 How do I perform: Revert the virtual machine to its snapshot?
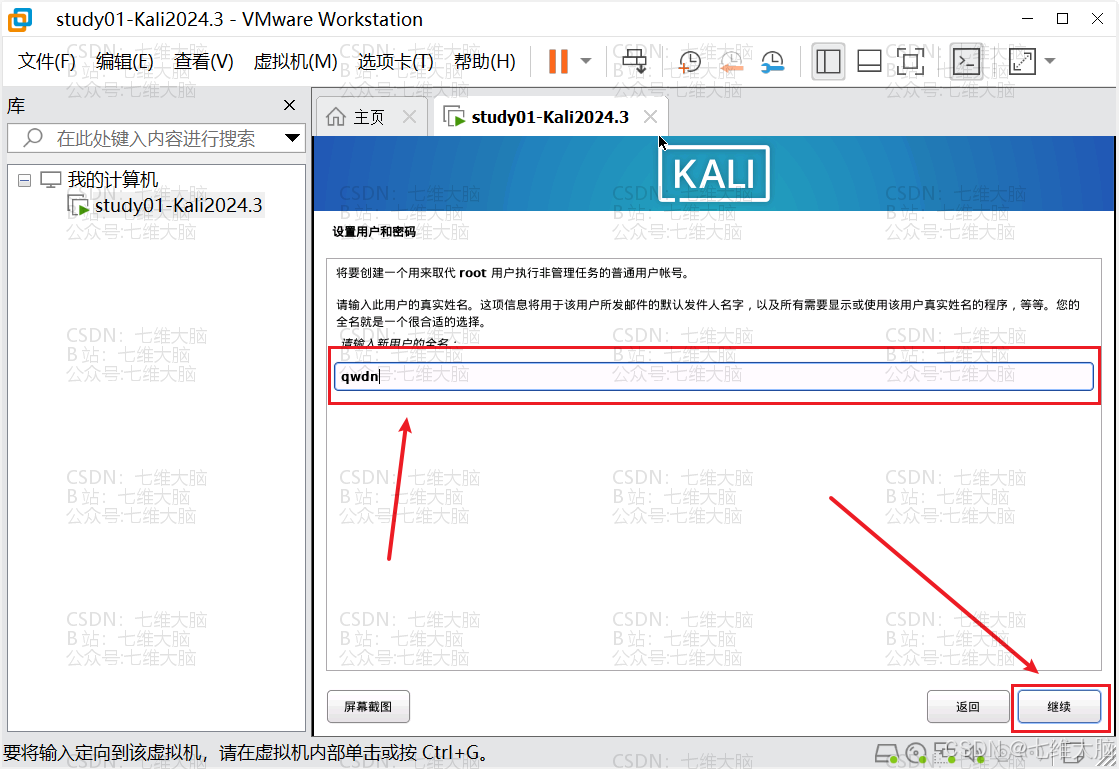[x=731, y=62]
